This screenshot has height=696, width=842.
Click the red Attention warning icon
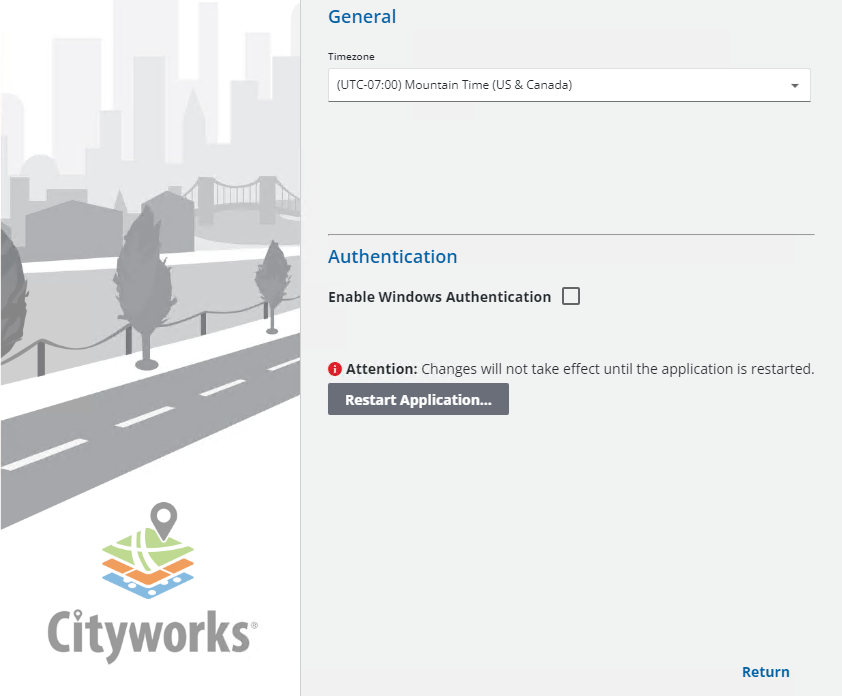pyautogui.click(x=335, y=369)
